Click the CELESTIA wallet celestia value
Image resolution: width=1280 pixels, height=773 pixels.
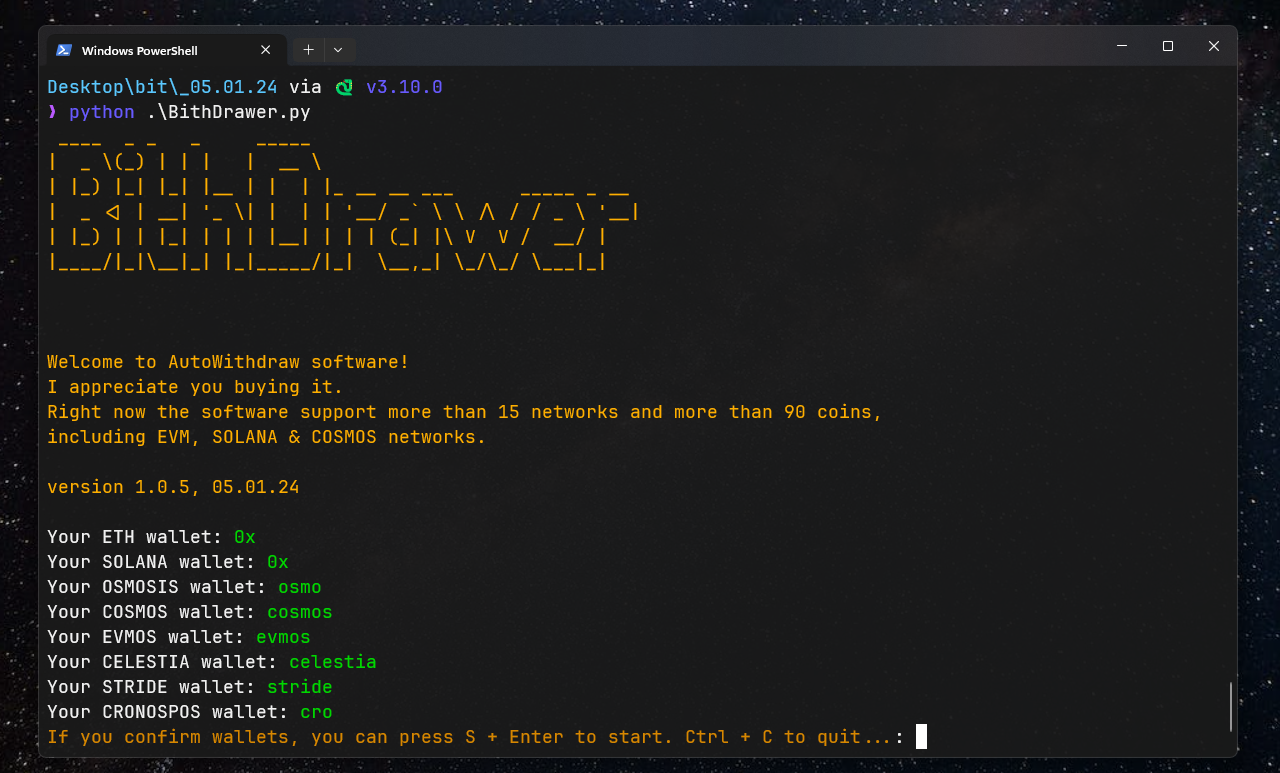pos(333,662)
